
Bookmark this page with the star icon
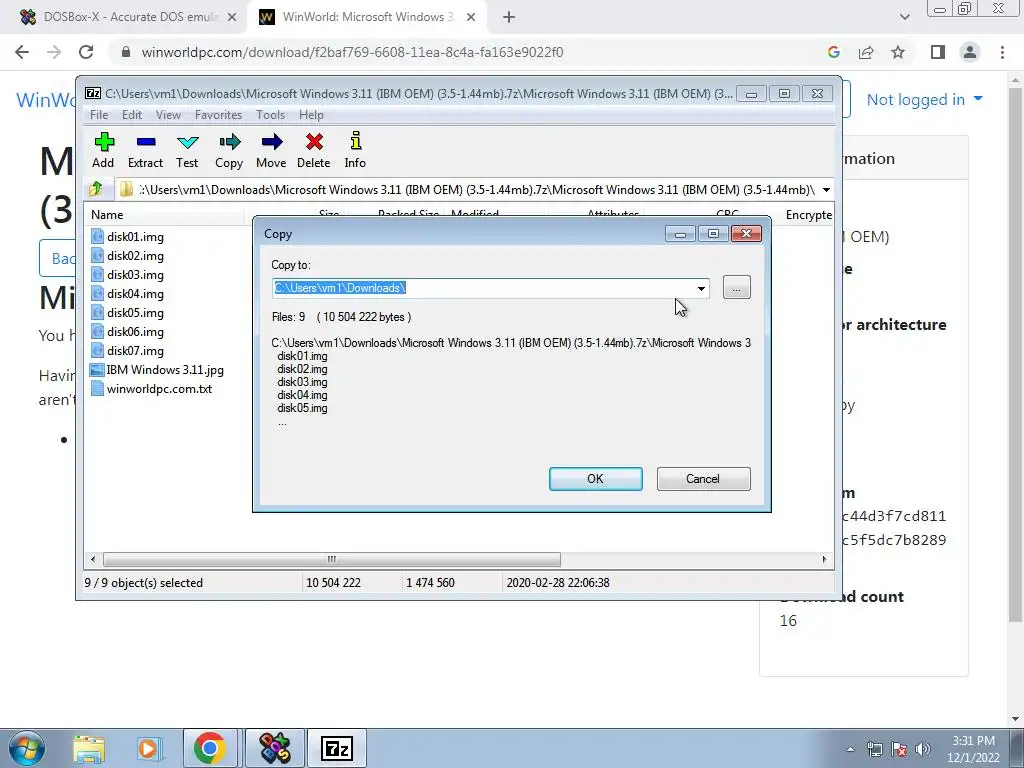coord(898,52)
